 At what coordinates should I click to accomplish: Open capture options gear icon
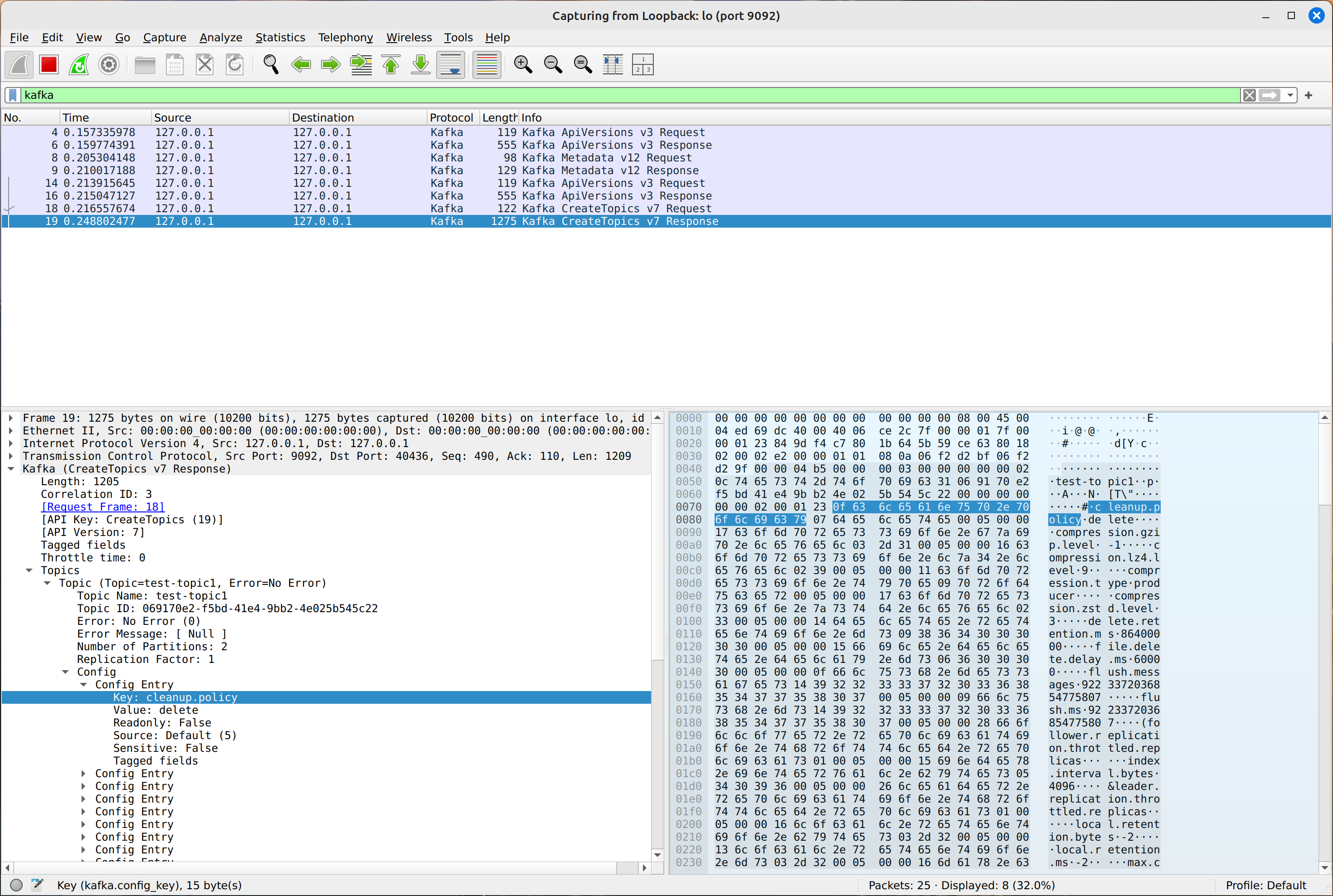coord(108,64)
